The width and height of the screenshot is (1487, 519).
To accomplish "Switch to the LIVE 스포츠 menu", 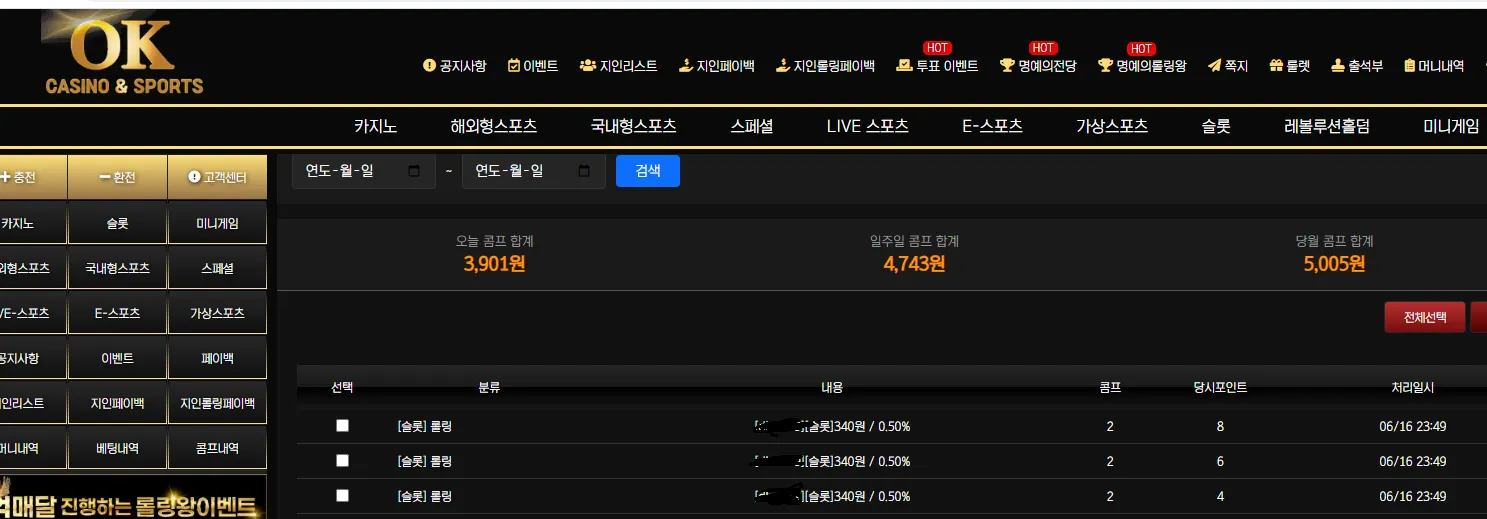I will coord(867,126).
